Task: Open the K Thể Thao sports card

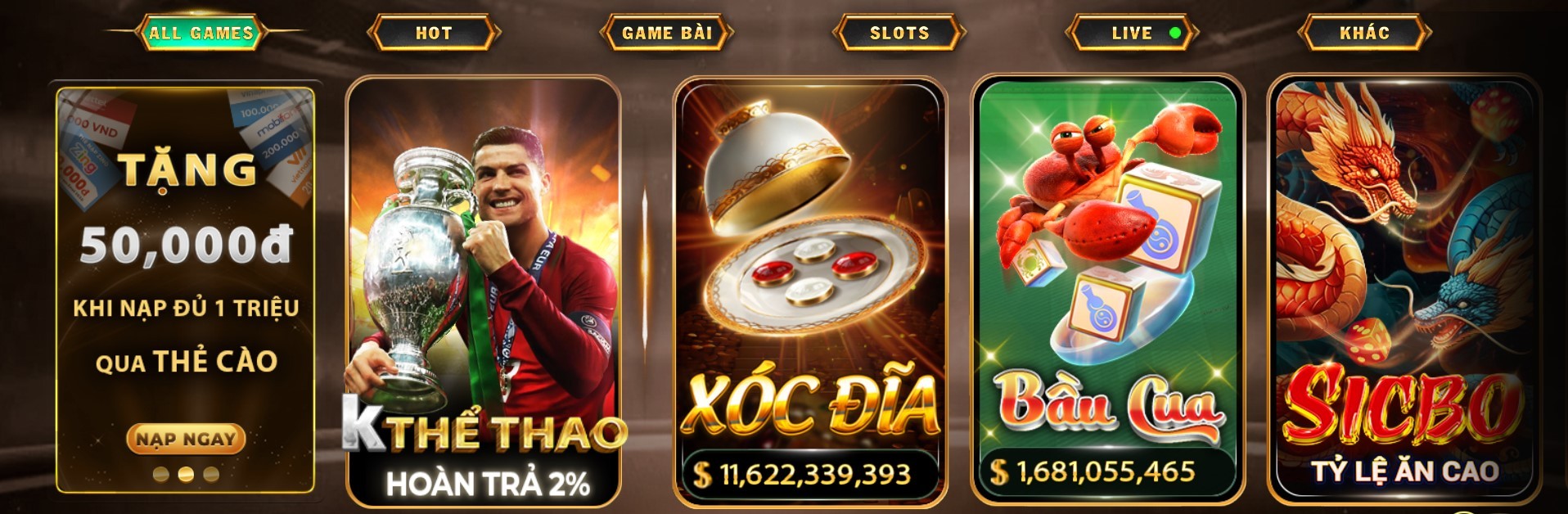Action: pos(484,292)
